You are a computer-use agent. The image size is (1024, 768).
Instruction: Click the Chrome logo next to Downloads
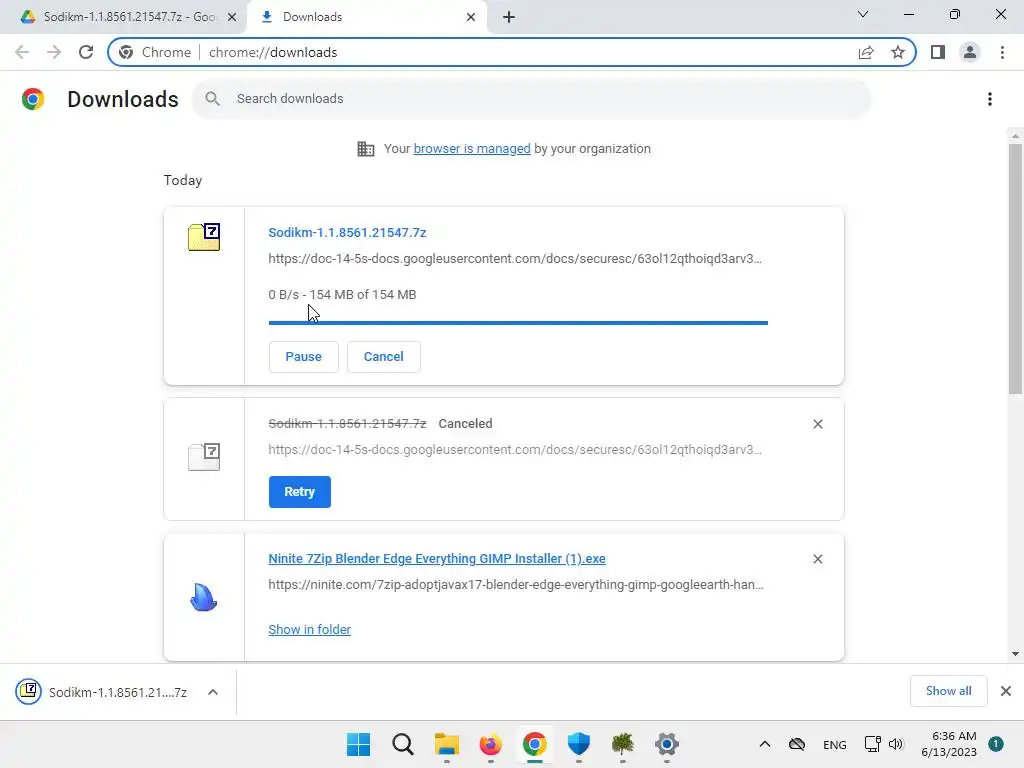33,99
